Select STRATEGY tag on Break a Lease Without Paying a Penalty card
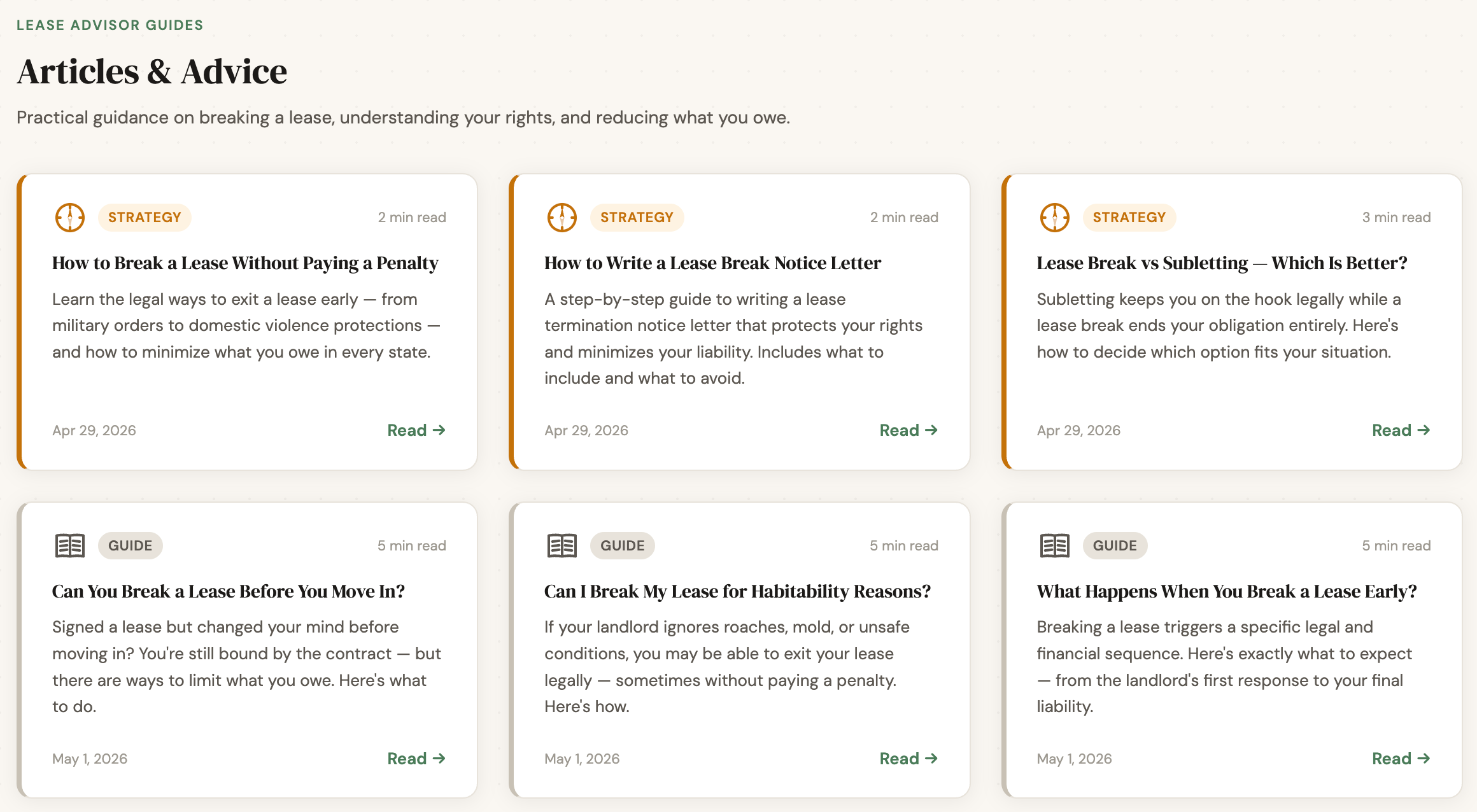The image size is (1477, 812). click(x=145, y=218)
